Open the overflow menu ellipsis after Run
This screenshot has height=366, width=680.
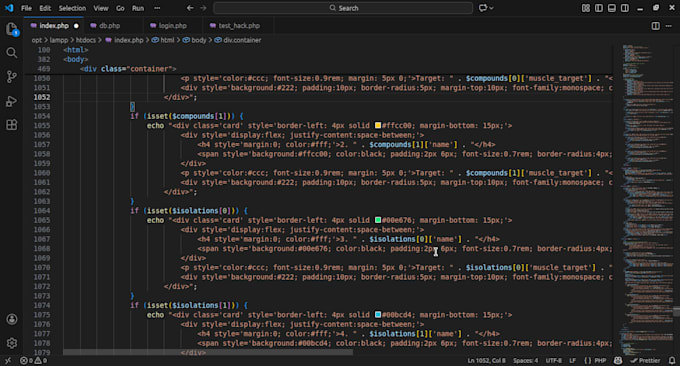click(157, 8)
